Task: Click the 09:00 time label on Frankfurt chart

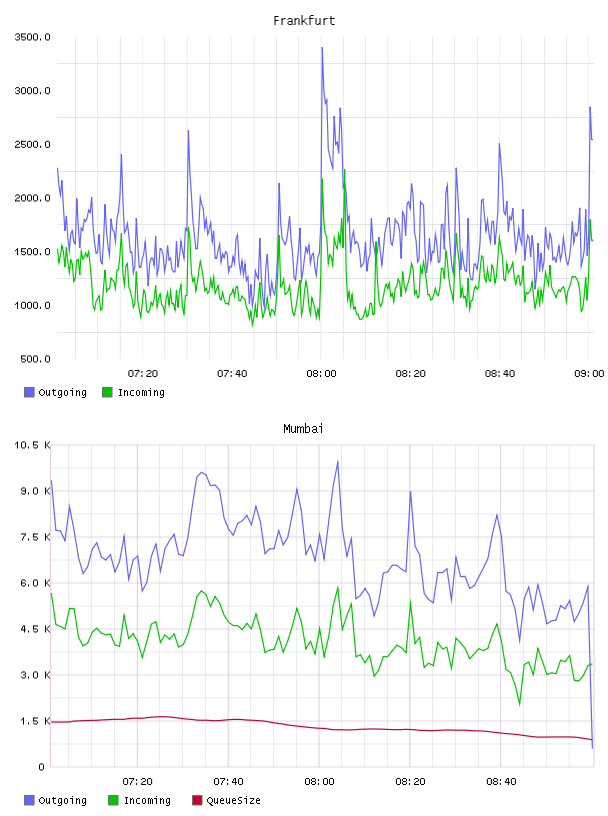Action: (x=589, y=374)
